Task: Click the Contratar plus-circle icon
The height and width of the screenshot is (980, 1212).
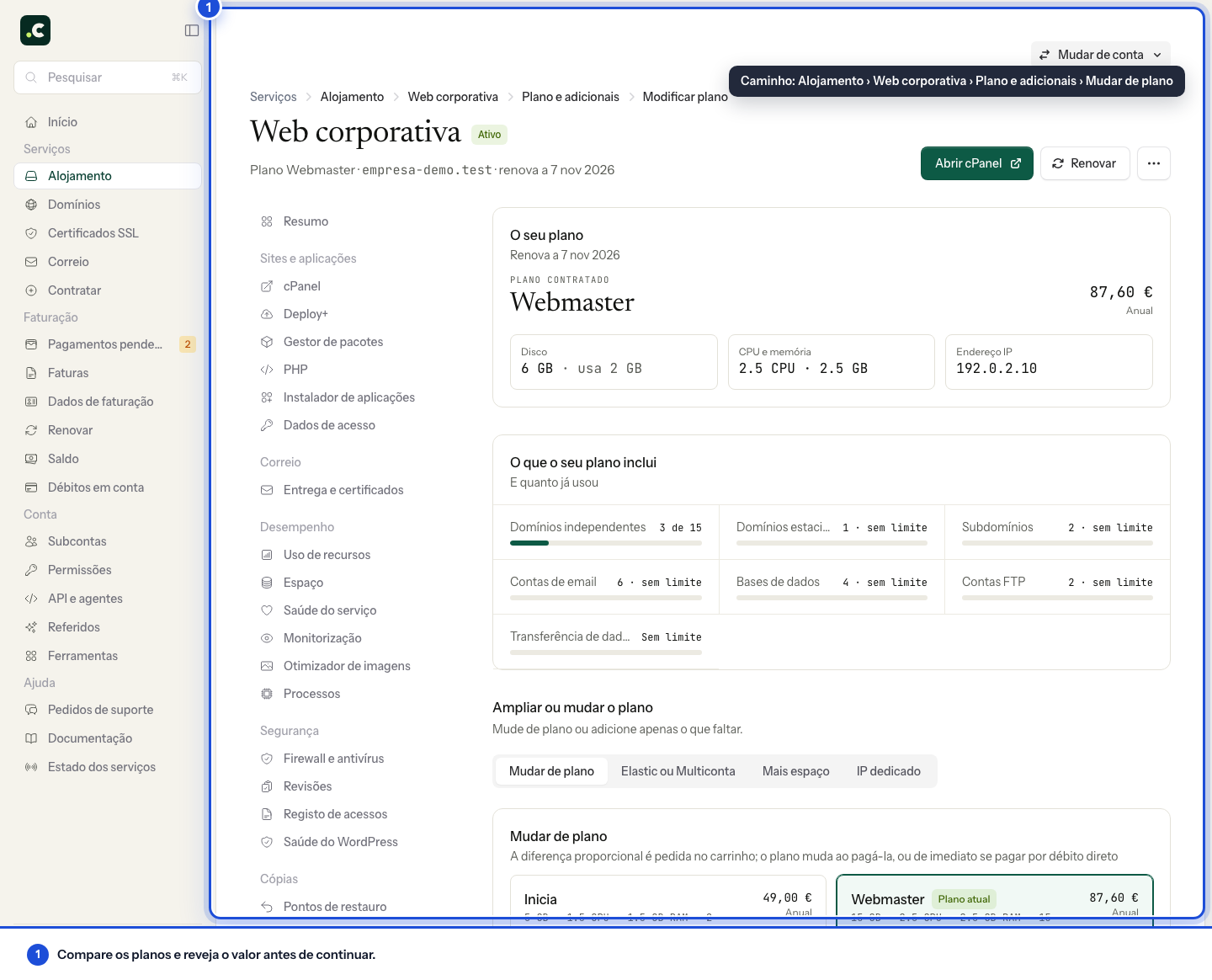Action: click(31, 290)
